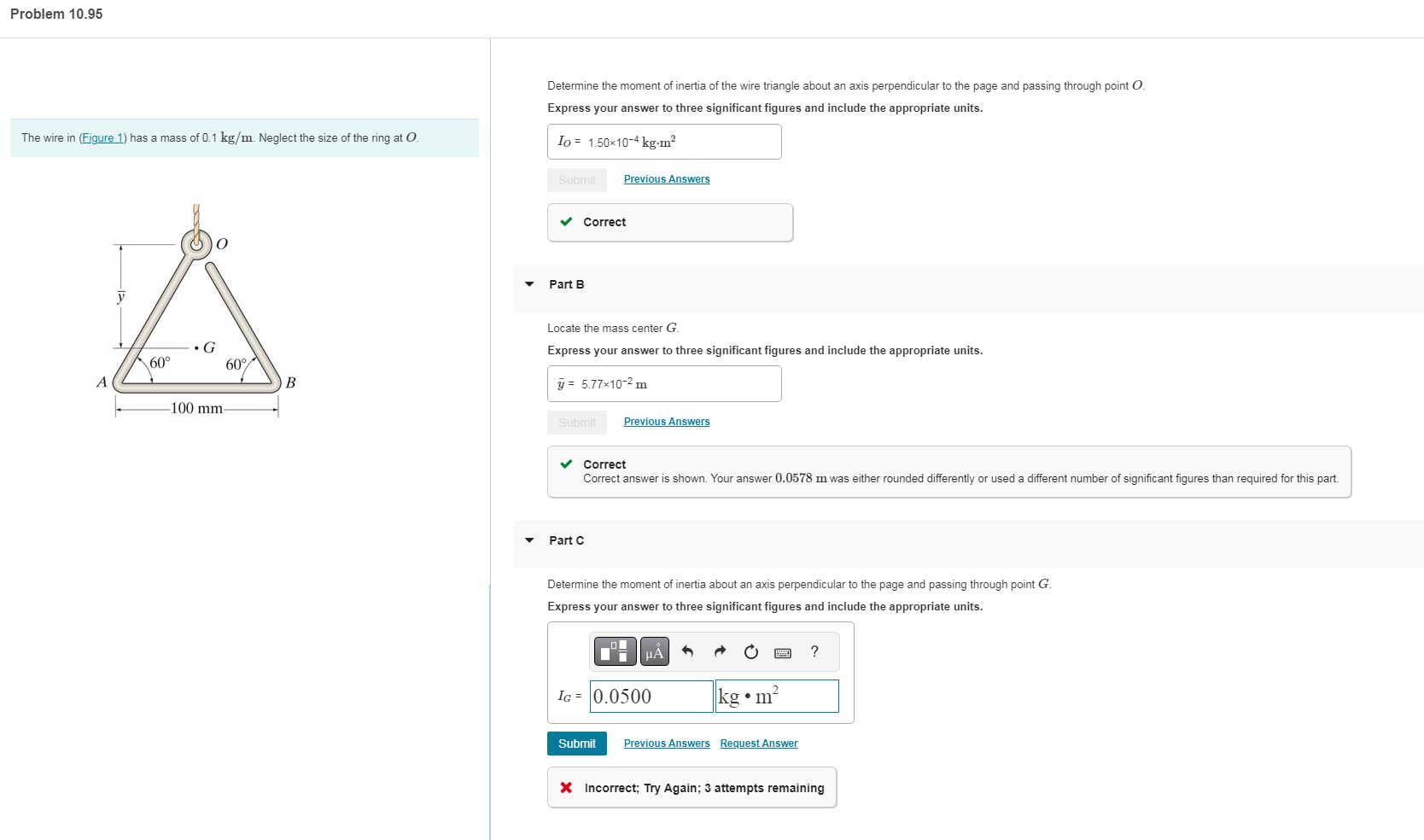
Task: Click the disabled Part B Submit button
Action: 577,423
